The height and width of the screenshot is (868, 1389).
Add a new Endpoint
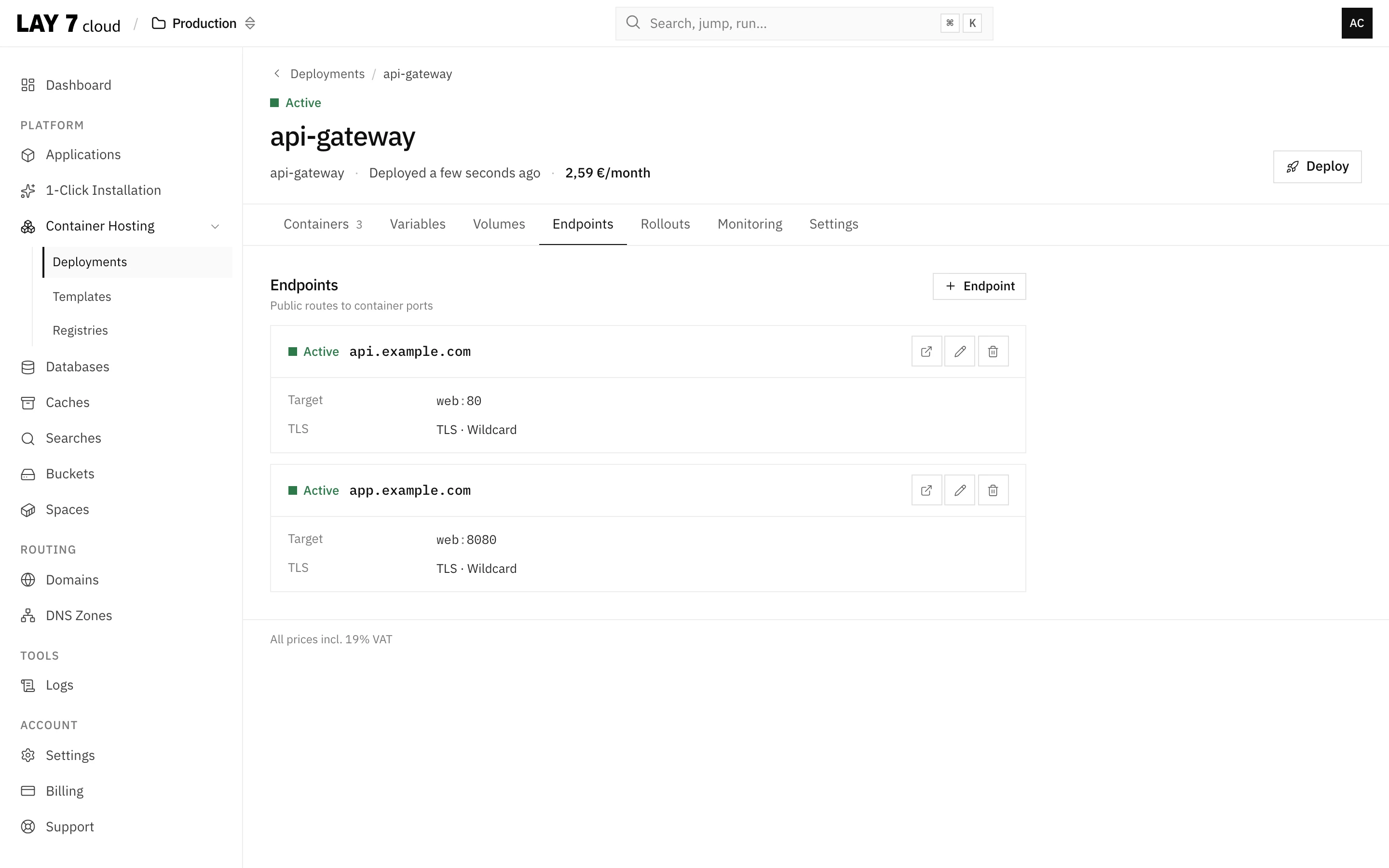pyautogui.click(x=979, y=286)
